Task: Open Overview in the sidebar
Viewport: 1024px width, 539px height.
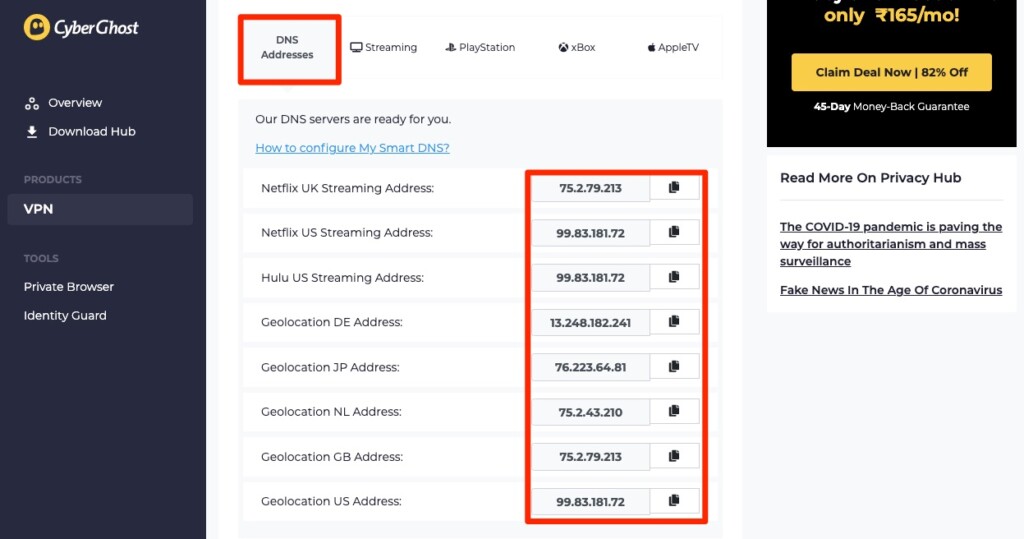Action: point(63,103)
